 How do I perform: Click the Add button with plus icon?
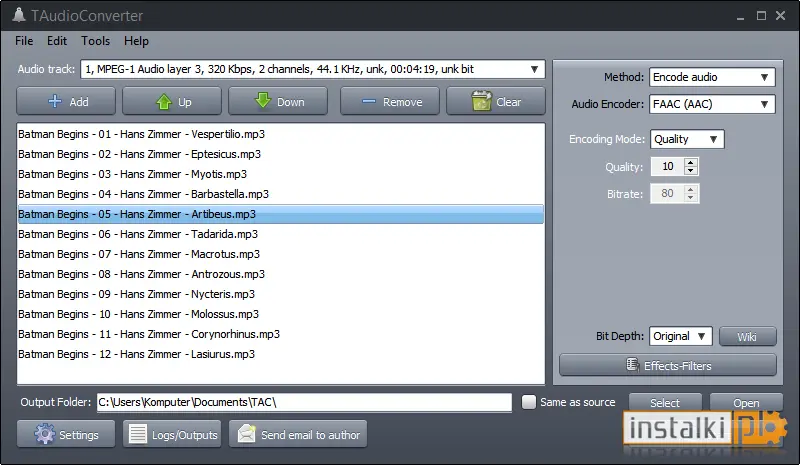pyautogui.click(x=66, y=101)
